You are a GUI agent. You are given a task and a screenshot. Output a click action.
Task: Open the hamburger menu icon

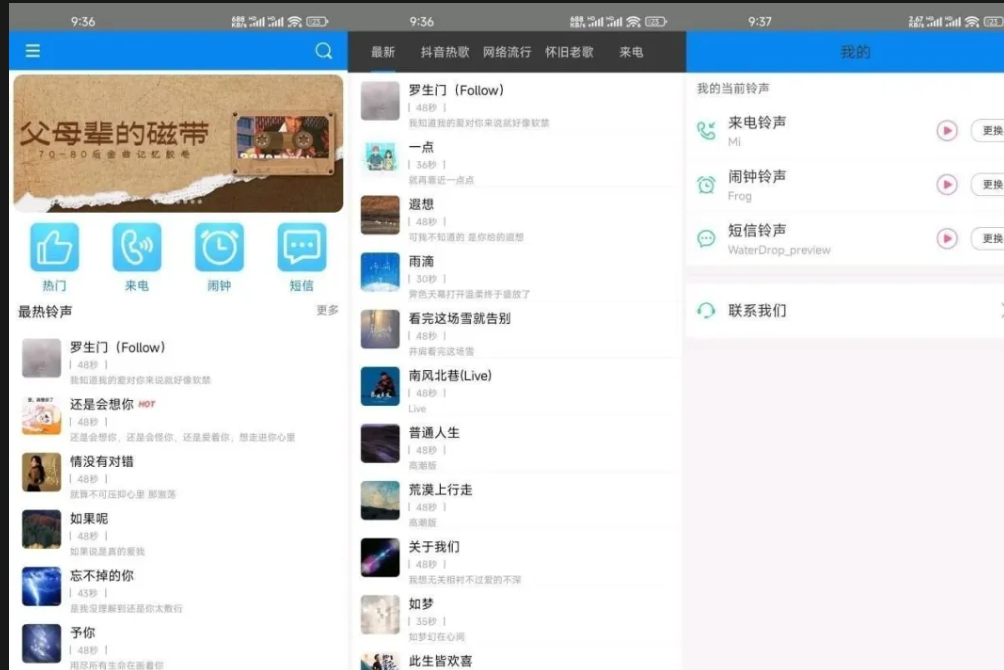coord(33,51)
